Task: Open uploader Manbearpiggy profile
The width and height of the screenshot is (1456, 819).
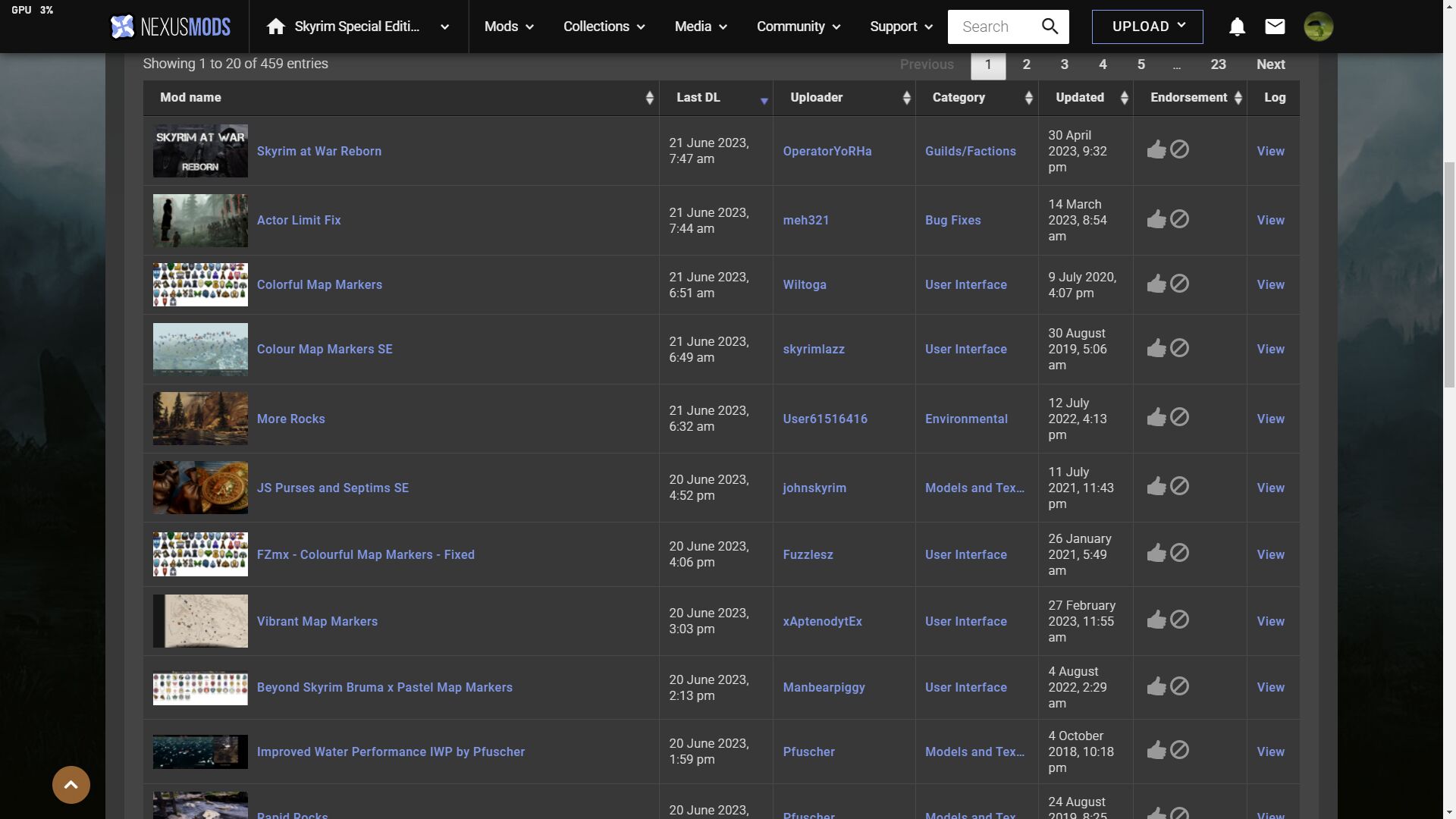Action: click(x=824, y=688)
